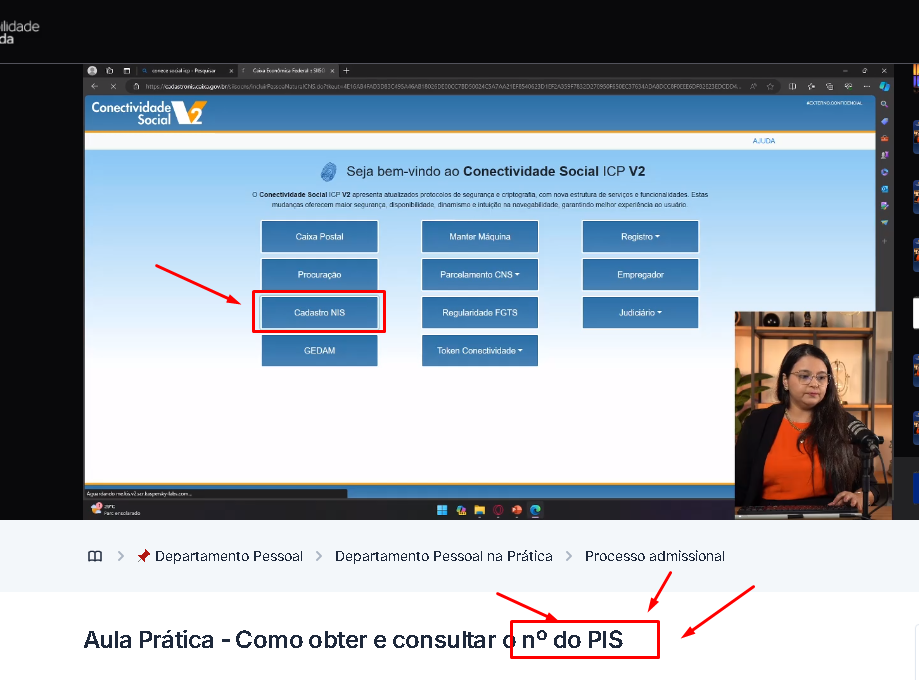Open the Favorites list icon
Viewport: 919px width, 680px height.
pos(811,86)
